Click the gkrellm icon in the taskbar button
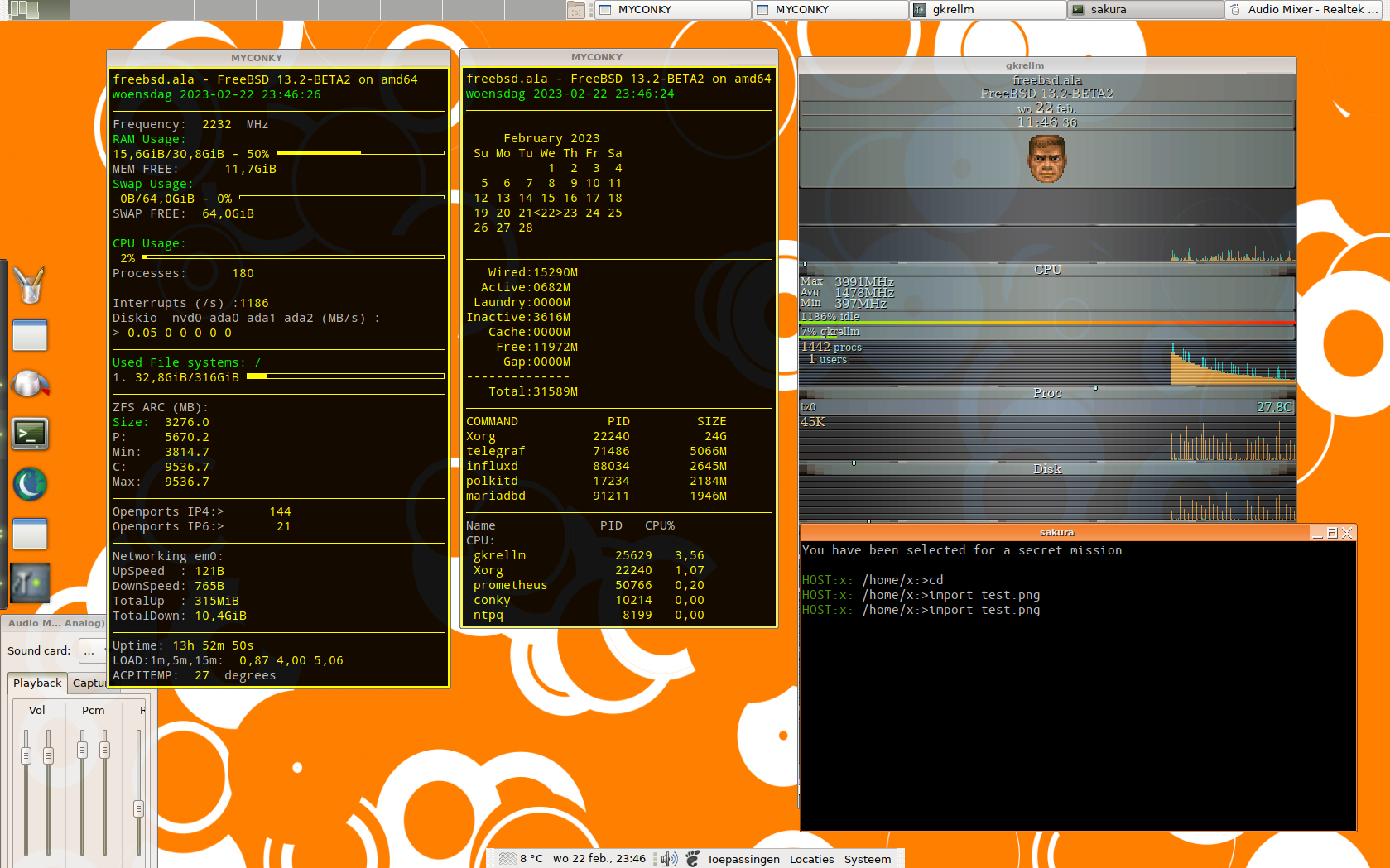This screenshot has height=868, width=1390. 920,10
